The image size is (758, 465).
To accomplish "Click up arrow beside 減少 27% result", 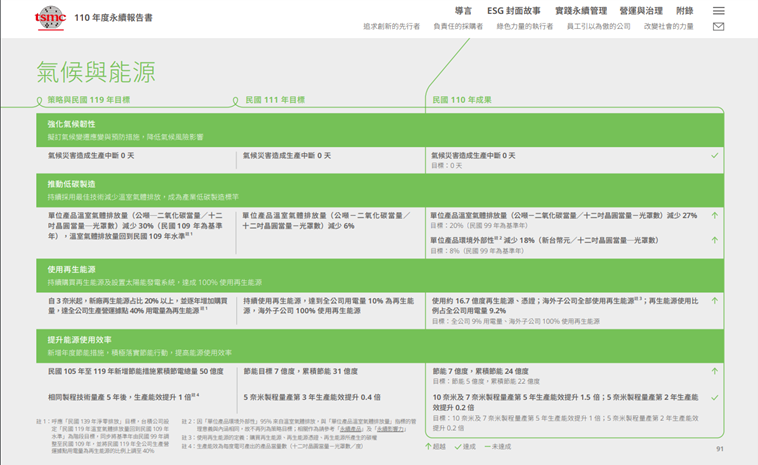I will tap(714, 215).
